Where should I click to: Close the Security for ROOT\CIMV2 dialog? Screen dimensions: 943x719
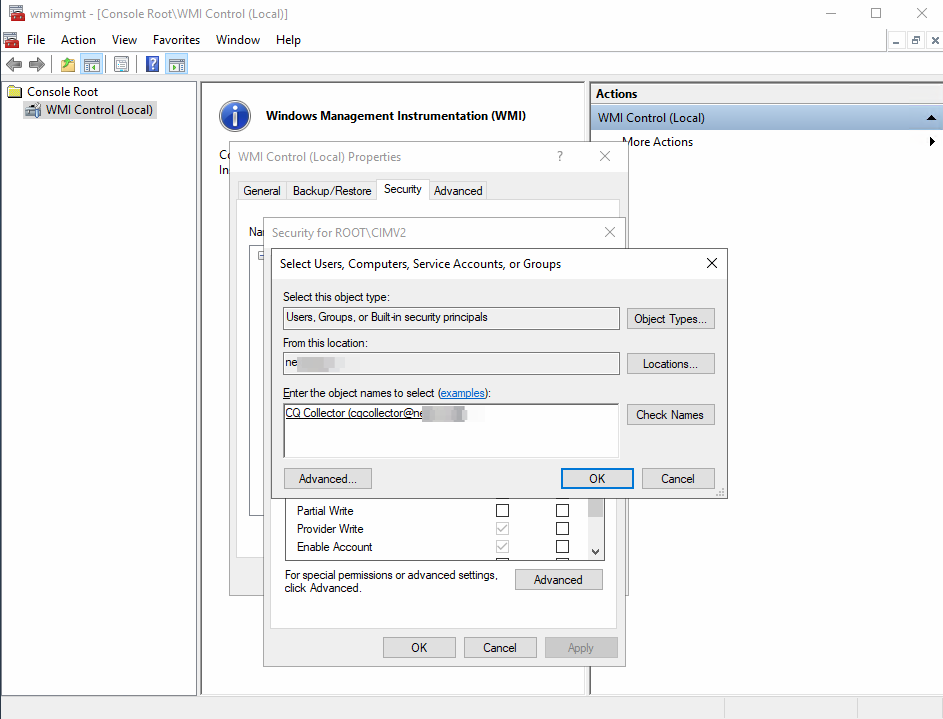[x=610, y=232]
